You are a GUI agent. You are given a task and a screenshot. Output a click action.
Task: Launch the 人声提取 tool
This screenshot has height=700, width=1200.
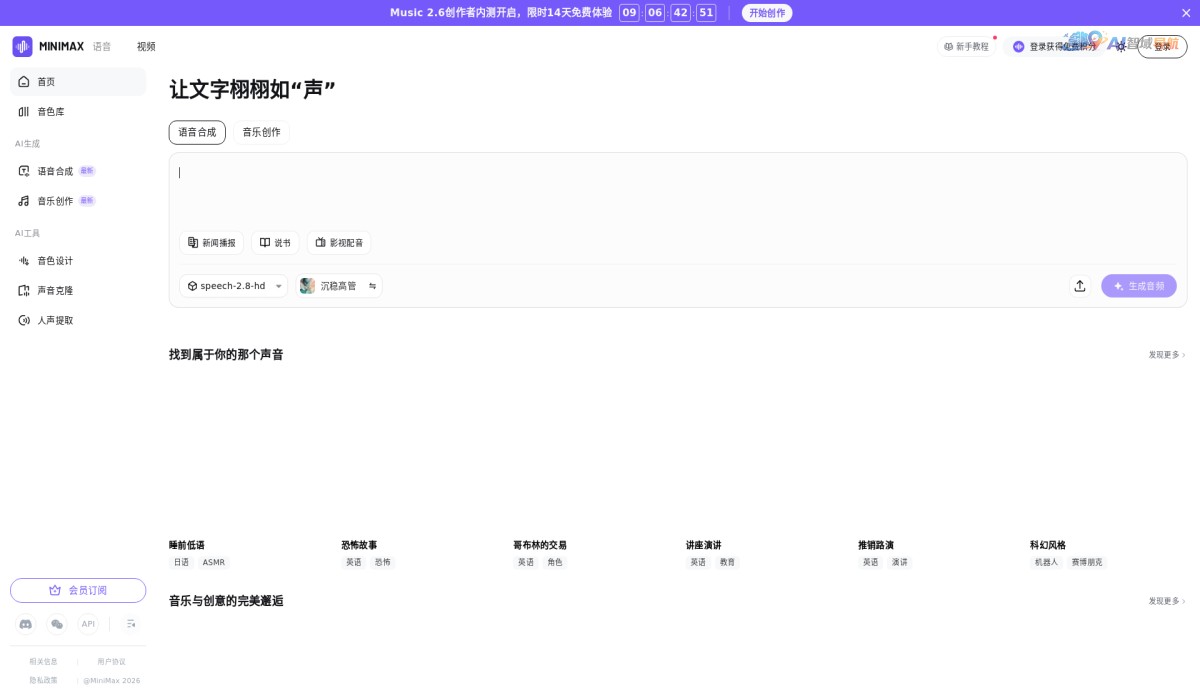click(x=54, y=320)
